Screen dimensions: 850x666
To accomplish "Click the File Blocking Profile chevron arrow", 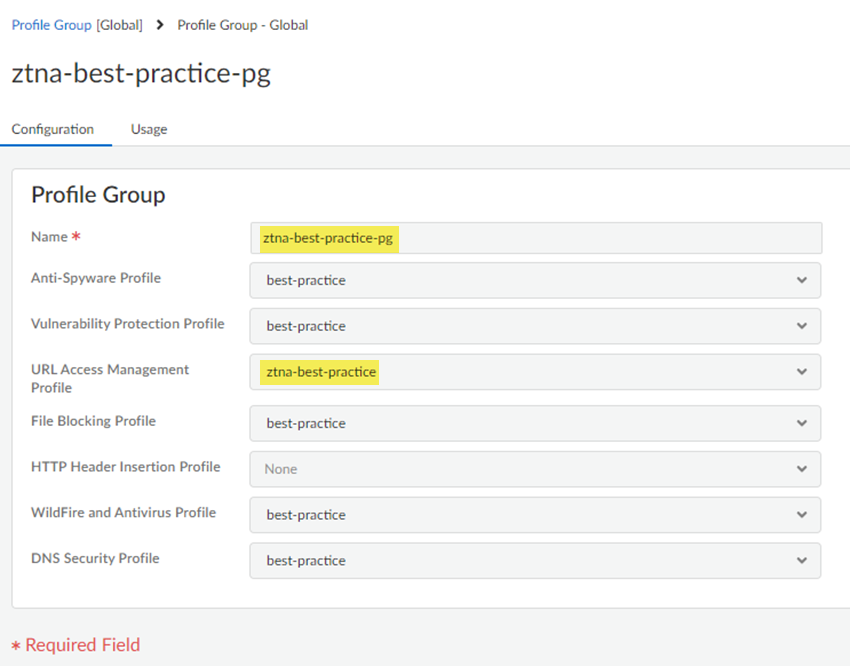I will pos(801,423).
